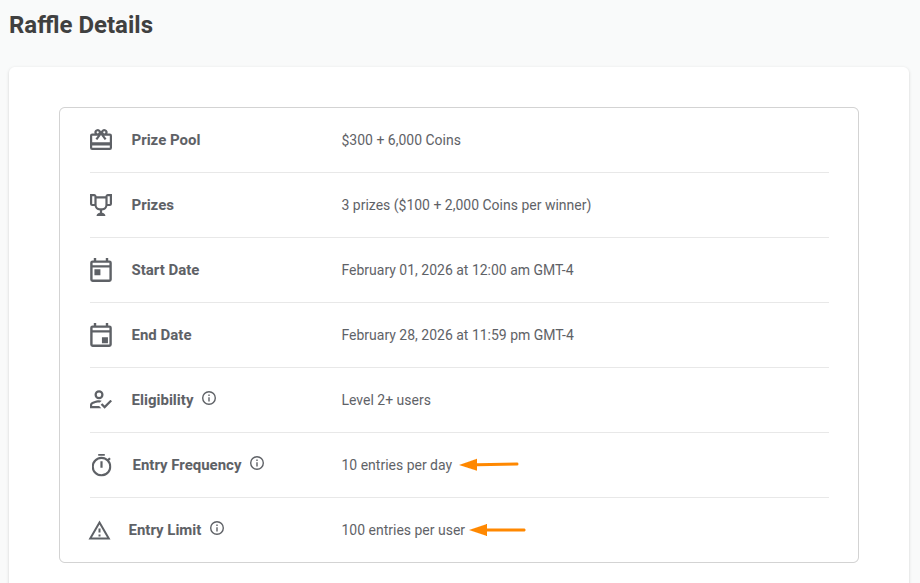The image size is (920, 583).
Task: Click the Eligibility user checkmark icon
Action: click(101, 400)
